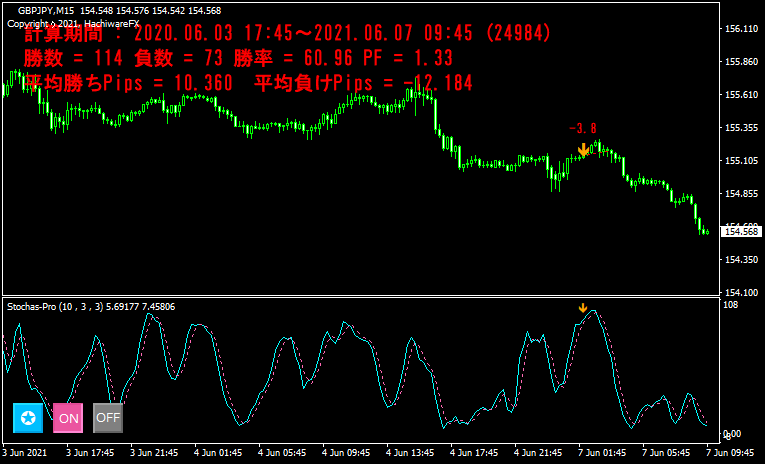
Task: Click the 3 Jun 2021 date label
Action: [26, 452]
